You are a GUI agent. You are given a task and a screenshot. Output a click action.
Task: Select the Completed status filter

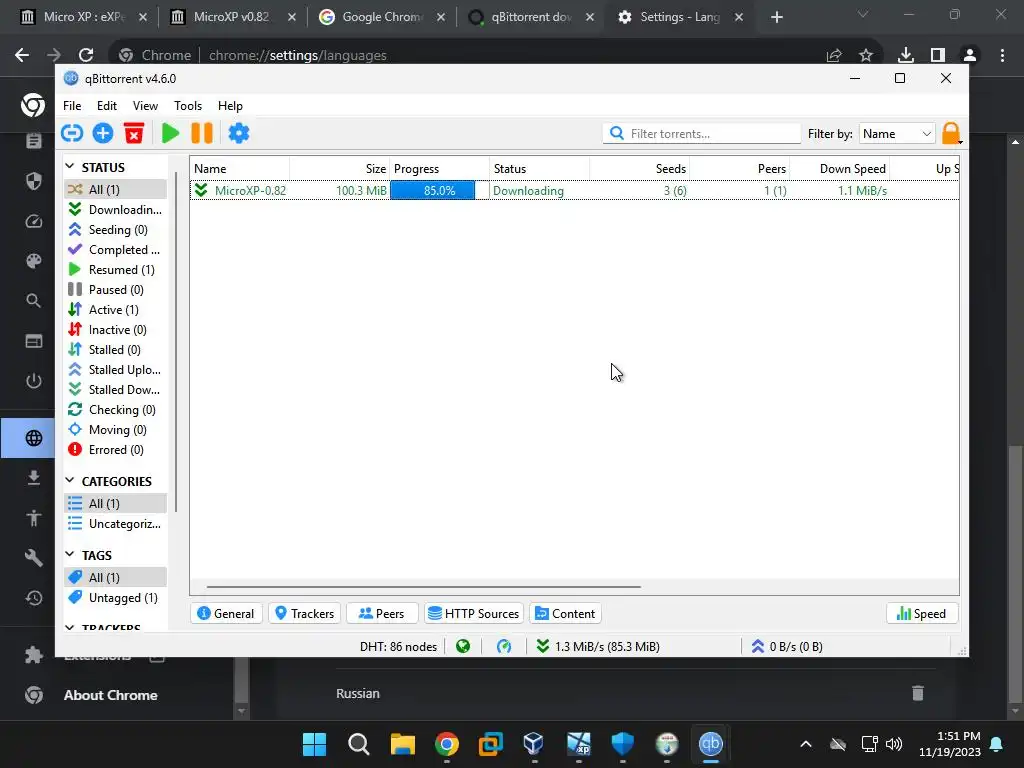(116, 250)
